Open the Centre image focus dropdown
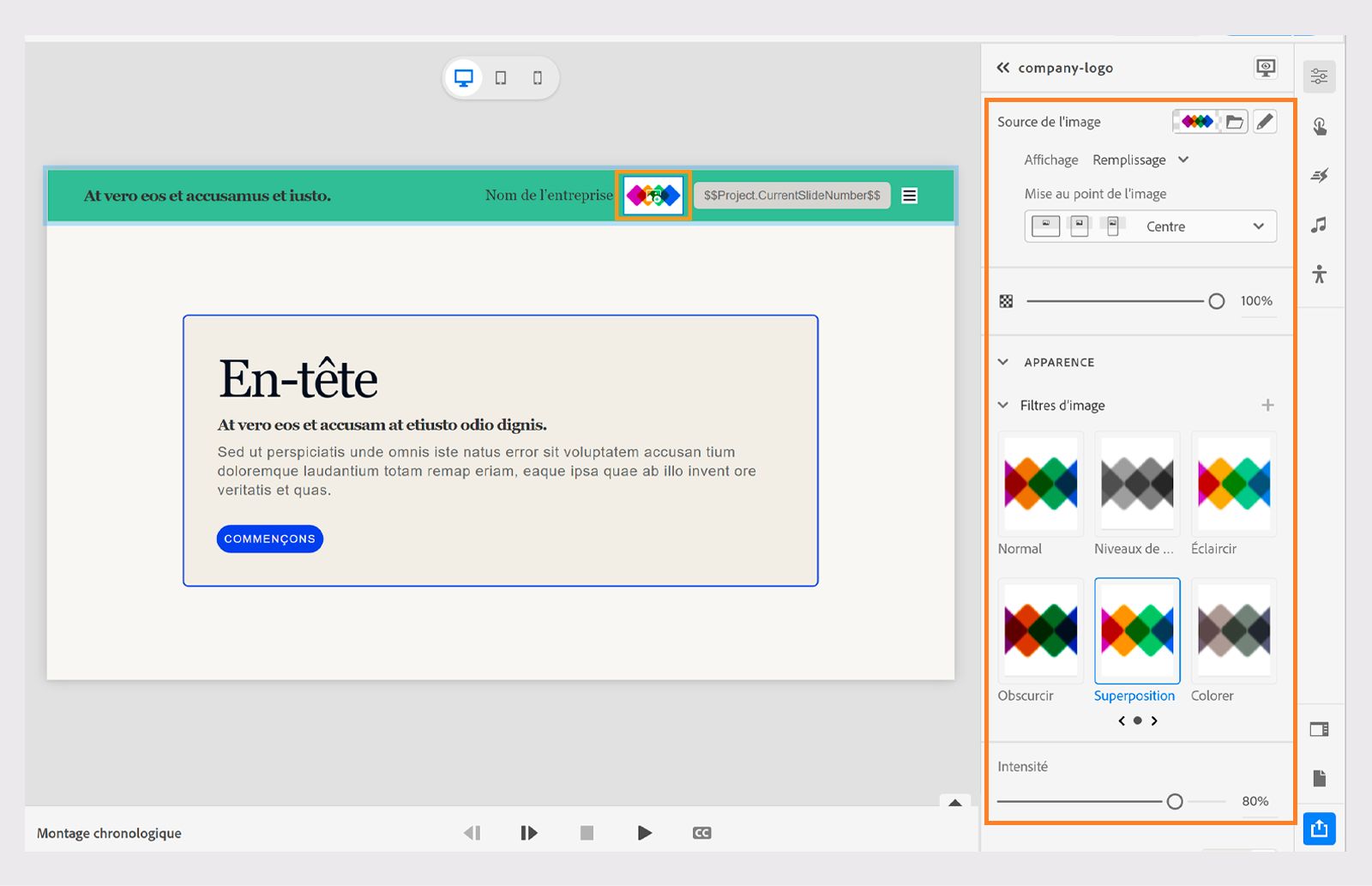This screenshot has width=1372, height=886. [1205, 226]
